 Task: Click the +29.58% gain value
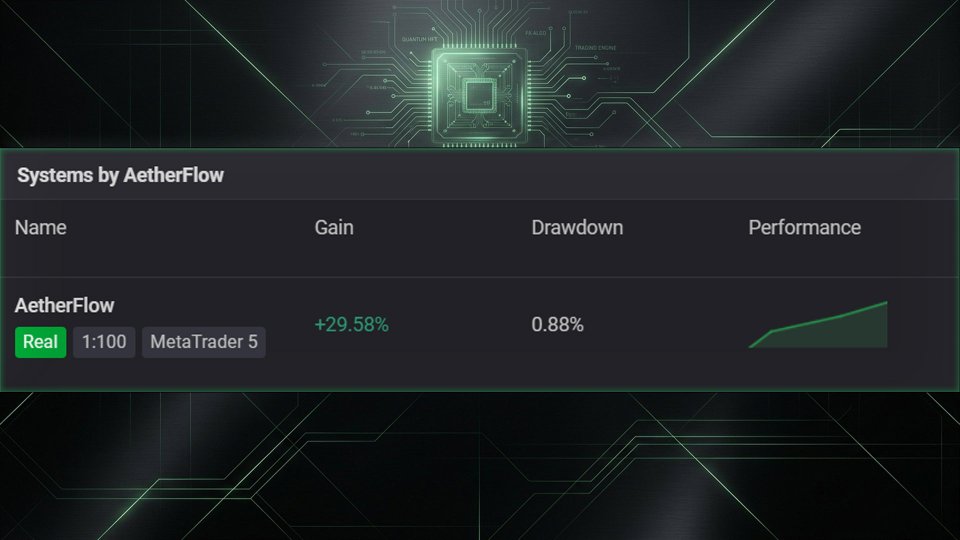click(351, 324)
